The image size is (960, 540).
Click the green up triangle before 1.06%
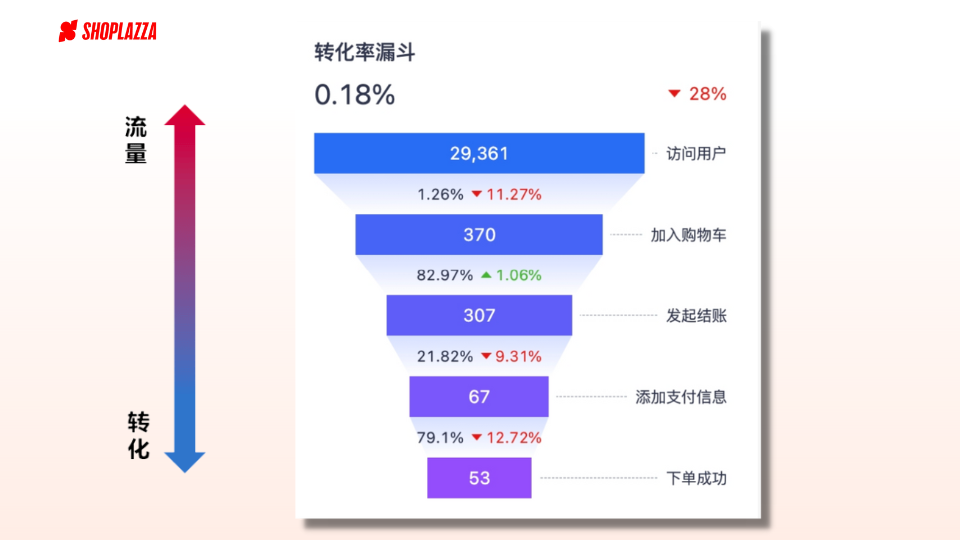486,275
